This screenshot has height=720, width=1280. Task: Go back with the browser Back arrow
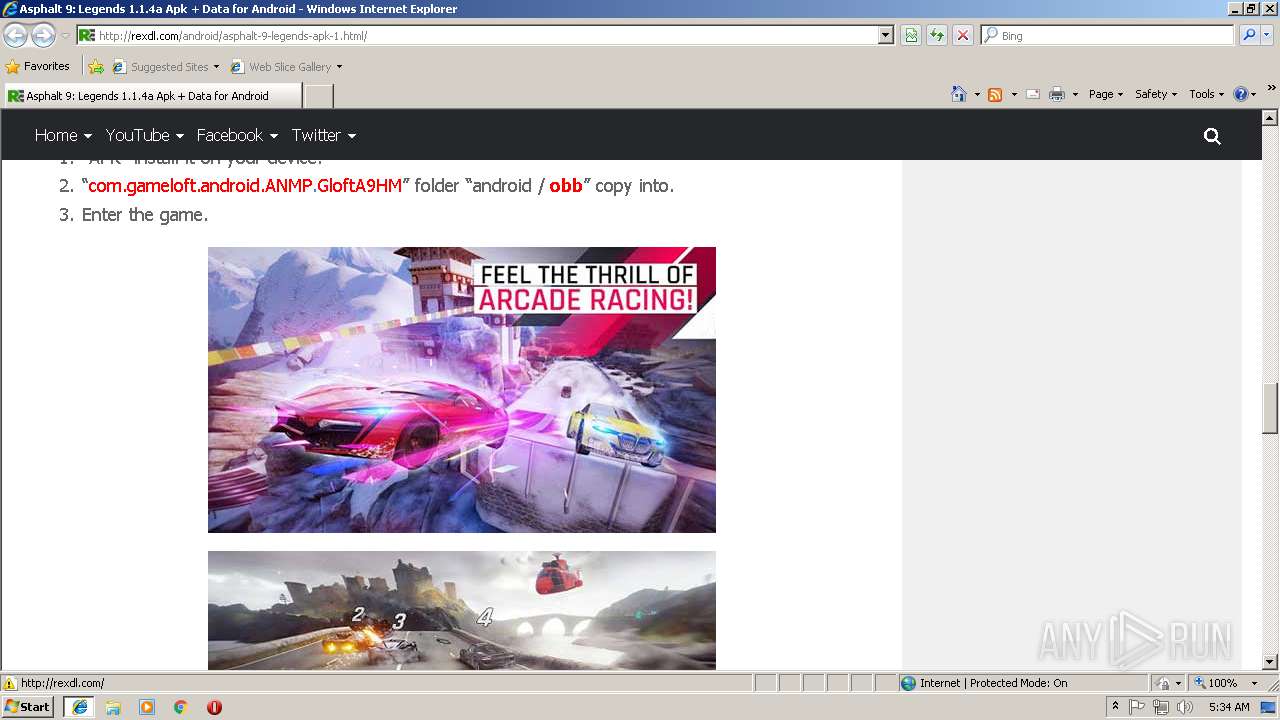tap(15, 36)
